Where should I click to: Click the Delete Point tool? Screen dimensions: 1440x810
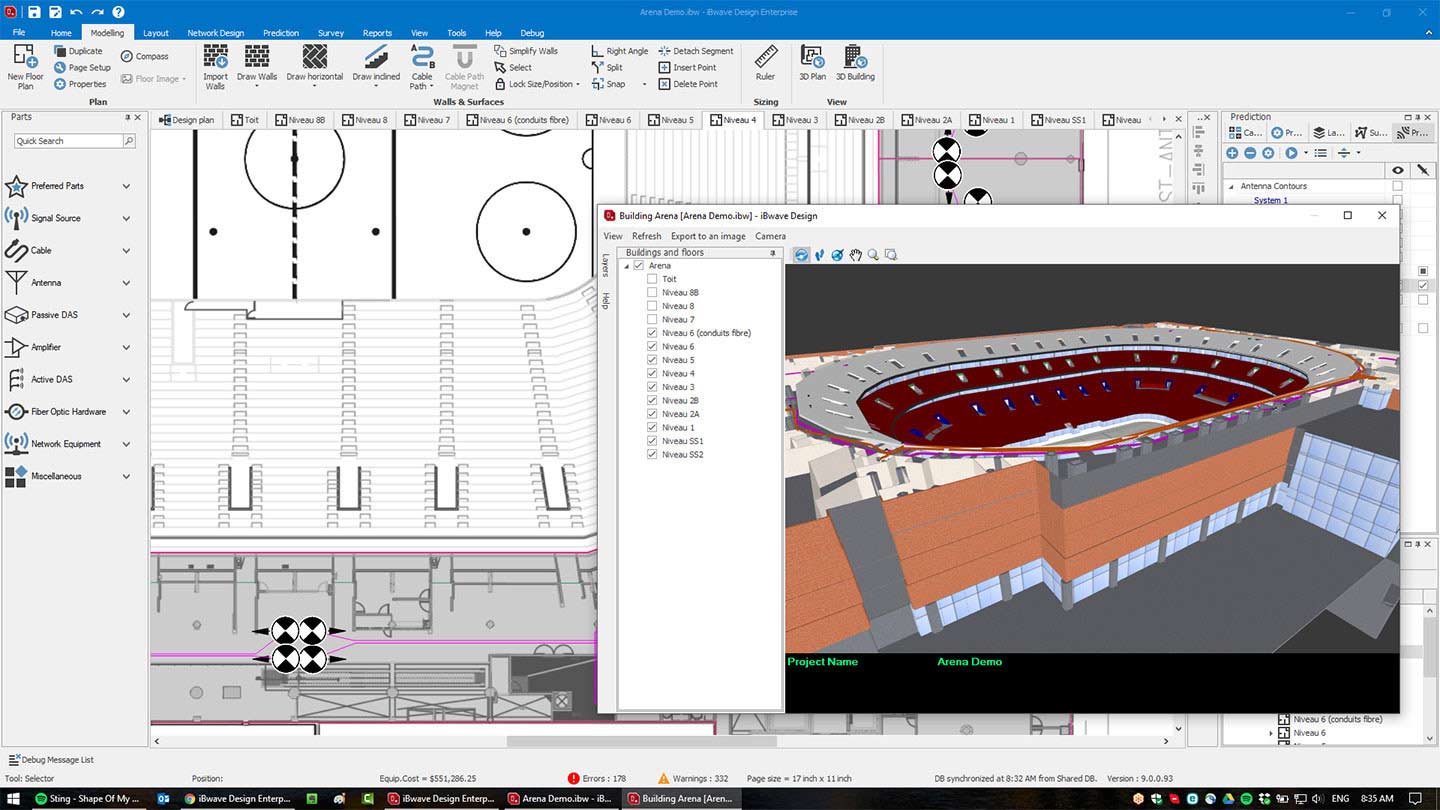coord(688,84)
